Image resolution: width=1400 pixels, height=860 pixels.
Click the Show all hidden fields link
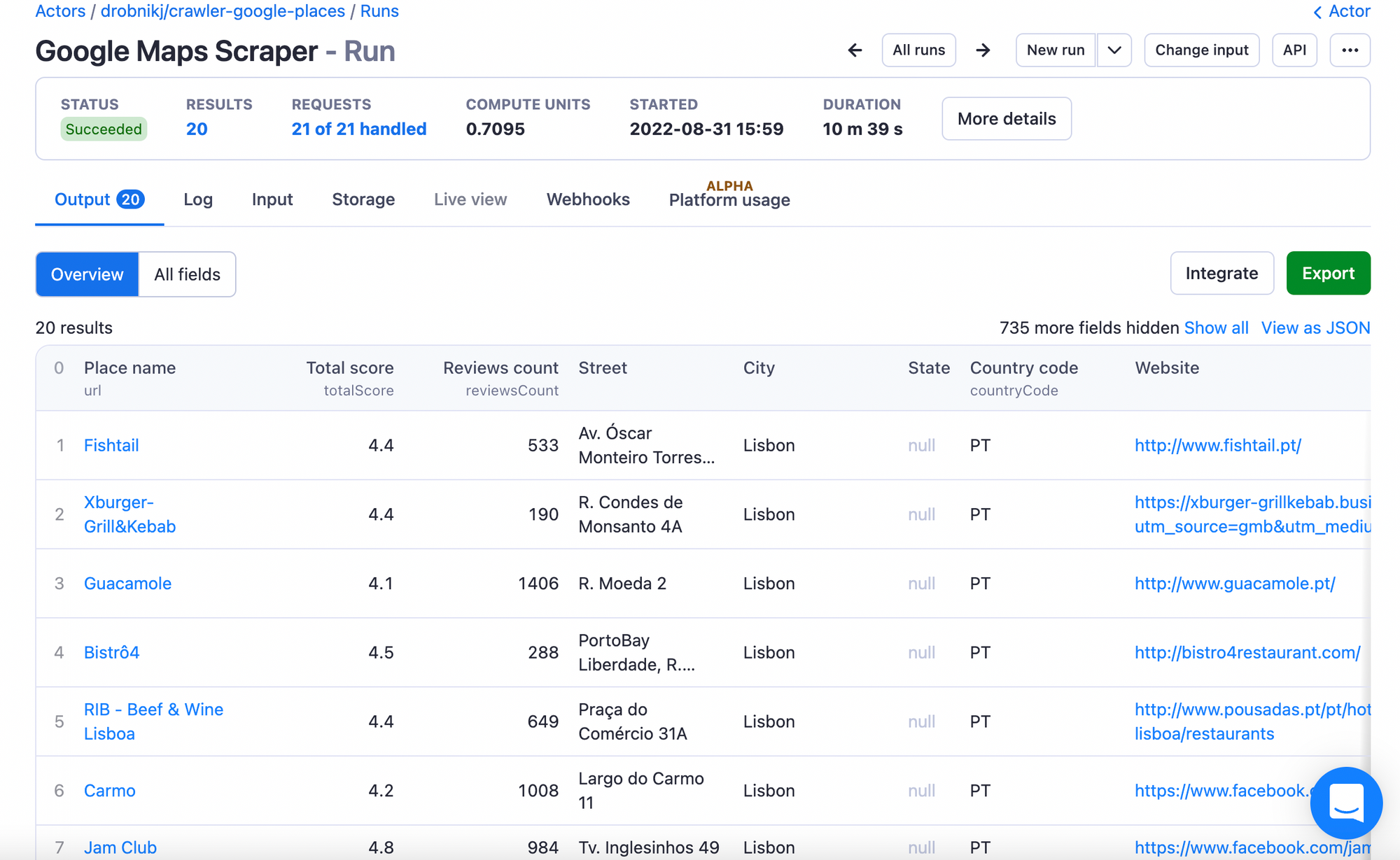(1216, 327)
